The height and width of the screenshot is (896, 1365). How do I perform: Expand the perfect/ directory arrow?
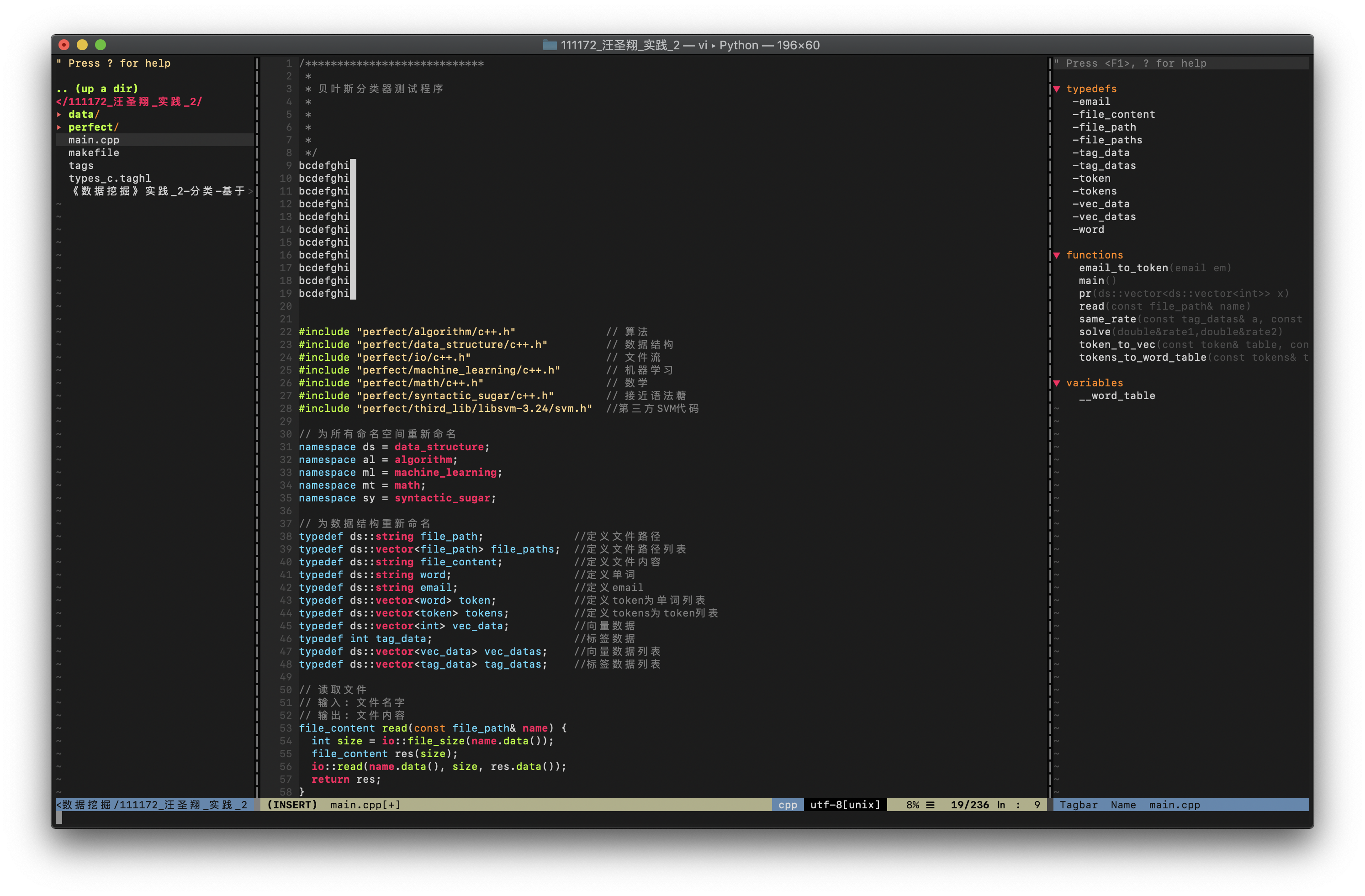pos(59,127)
